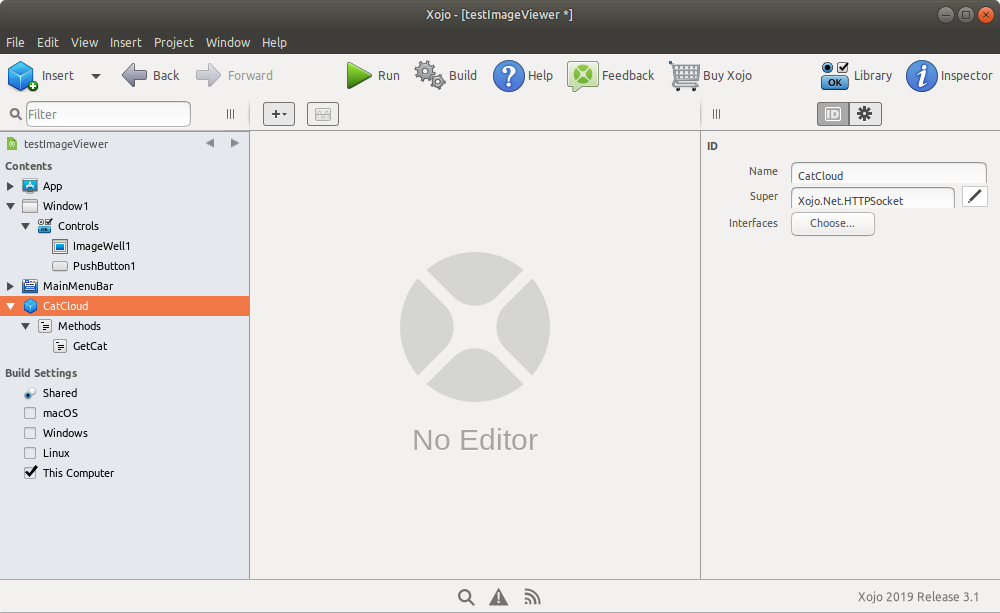Image resolution: width=1000 pixels, height=613 pixels.
Task: Open the View menu
Action: (x=84, y=43)
